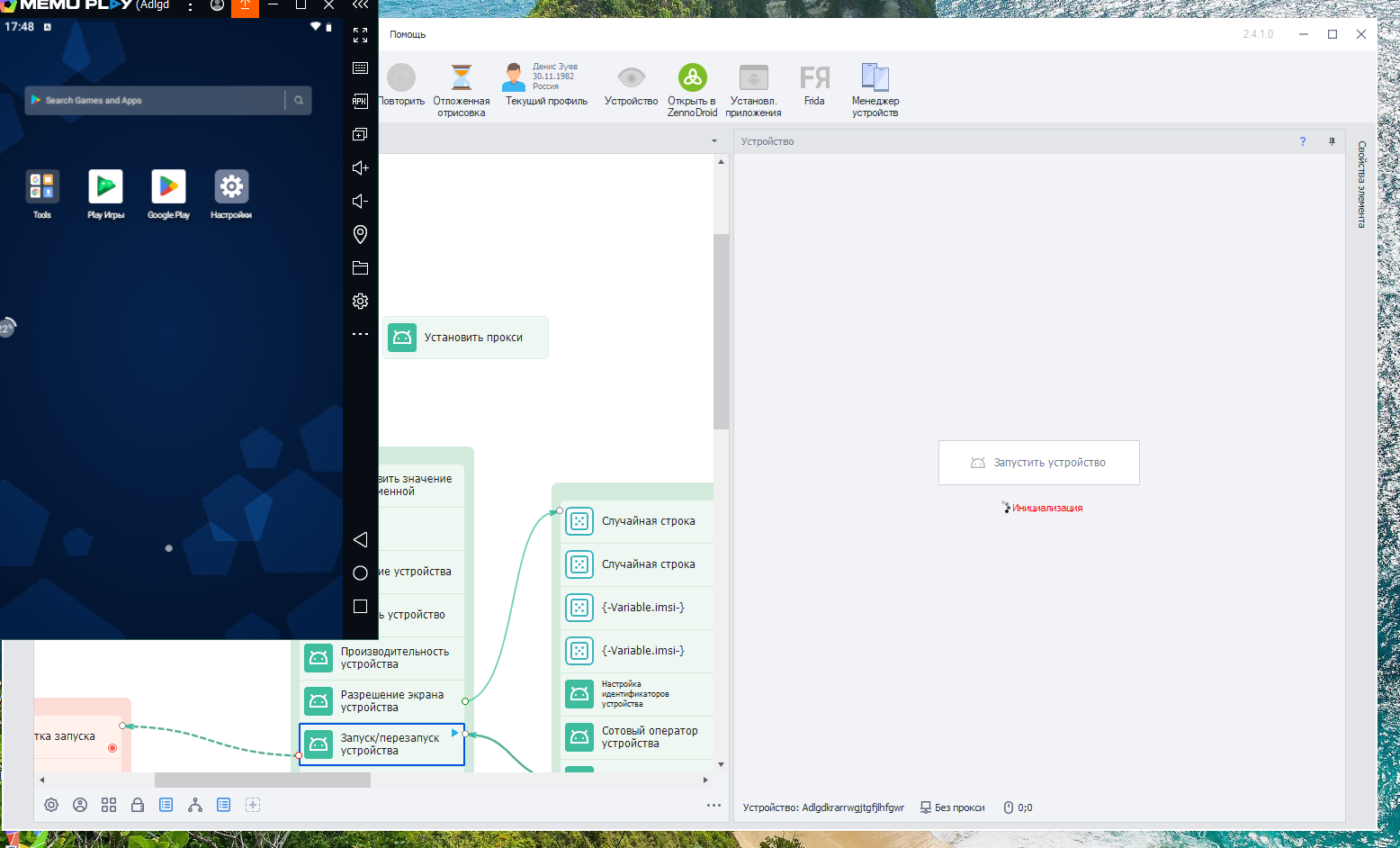Image resolution: width=1400 pixels, height=848 pixels.
Task: Open Google Play app in emulator
Action: pos(168,194)
